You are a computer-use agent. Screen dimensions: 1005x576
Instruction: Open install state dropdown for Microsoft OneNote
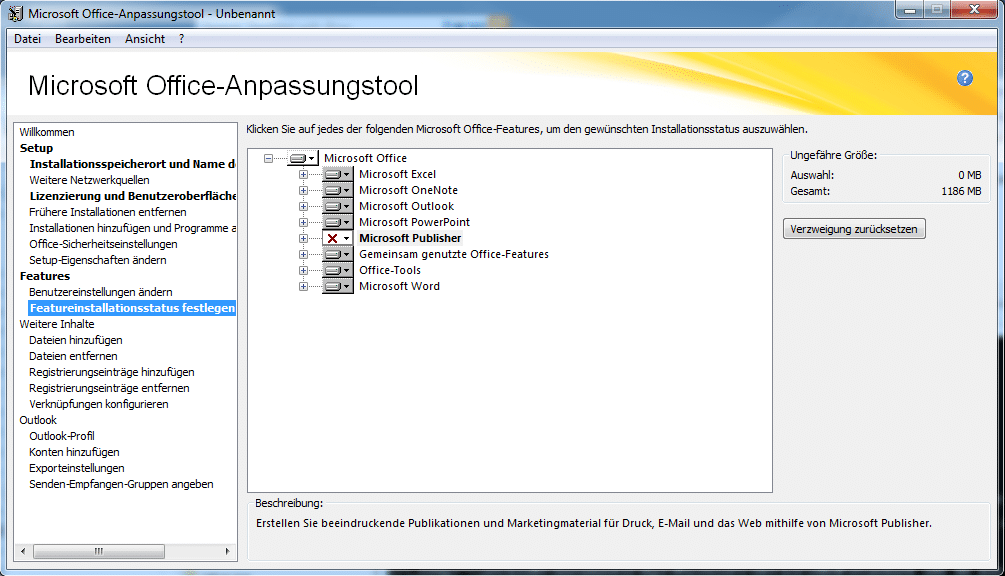338,190
